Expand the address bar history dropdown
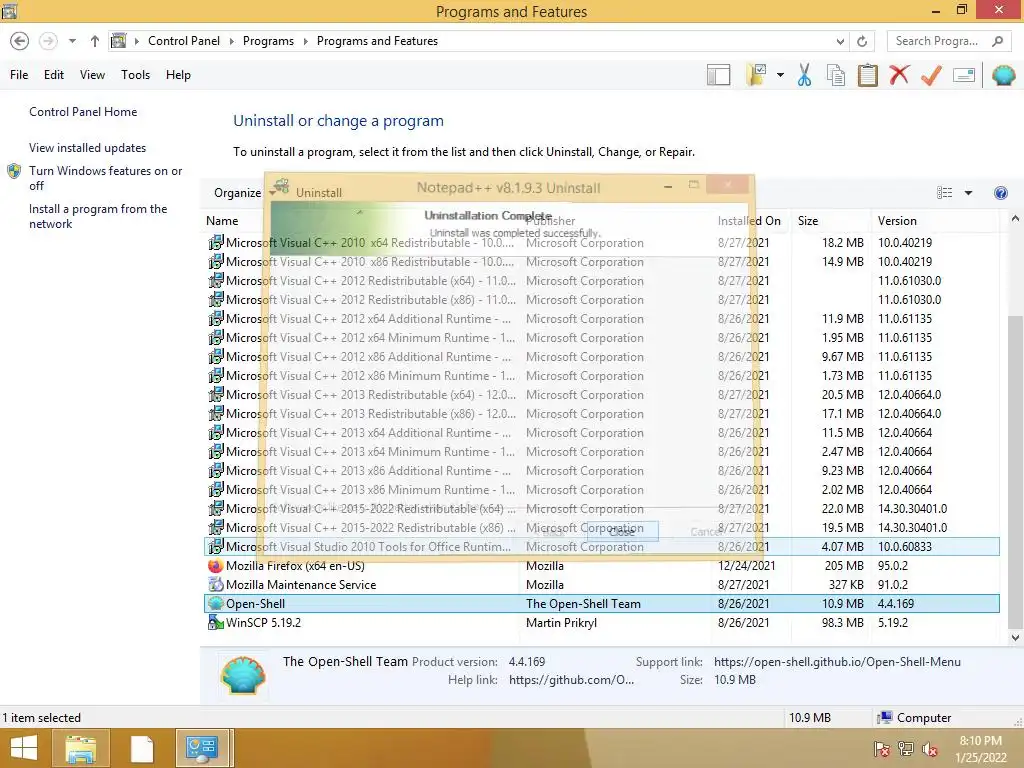Image resolution: width=1024 pixels, height=768 pixels. 840,41
